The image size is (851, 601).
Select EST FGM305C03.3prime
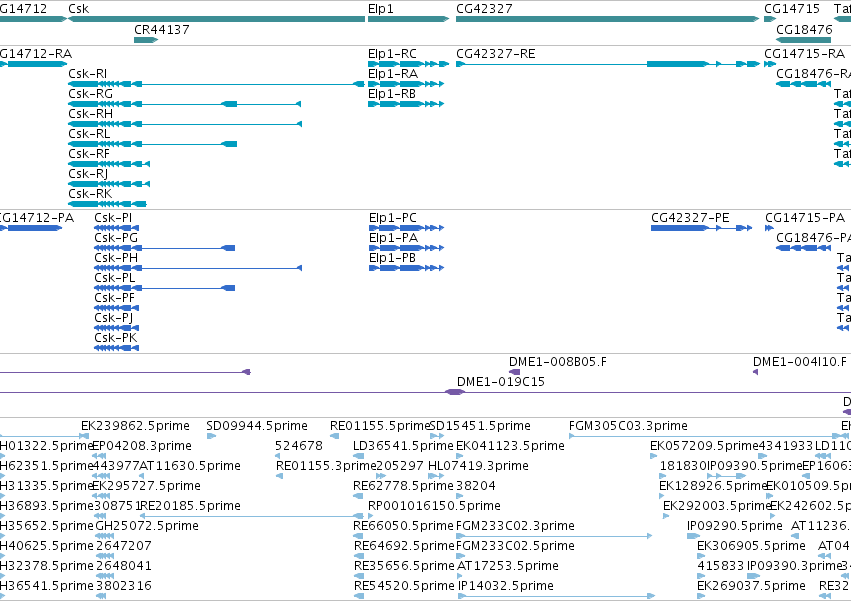(x=628, y=426)
